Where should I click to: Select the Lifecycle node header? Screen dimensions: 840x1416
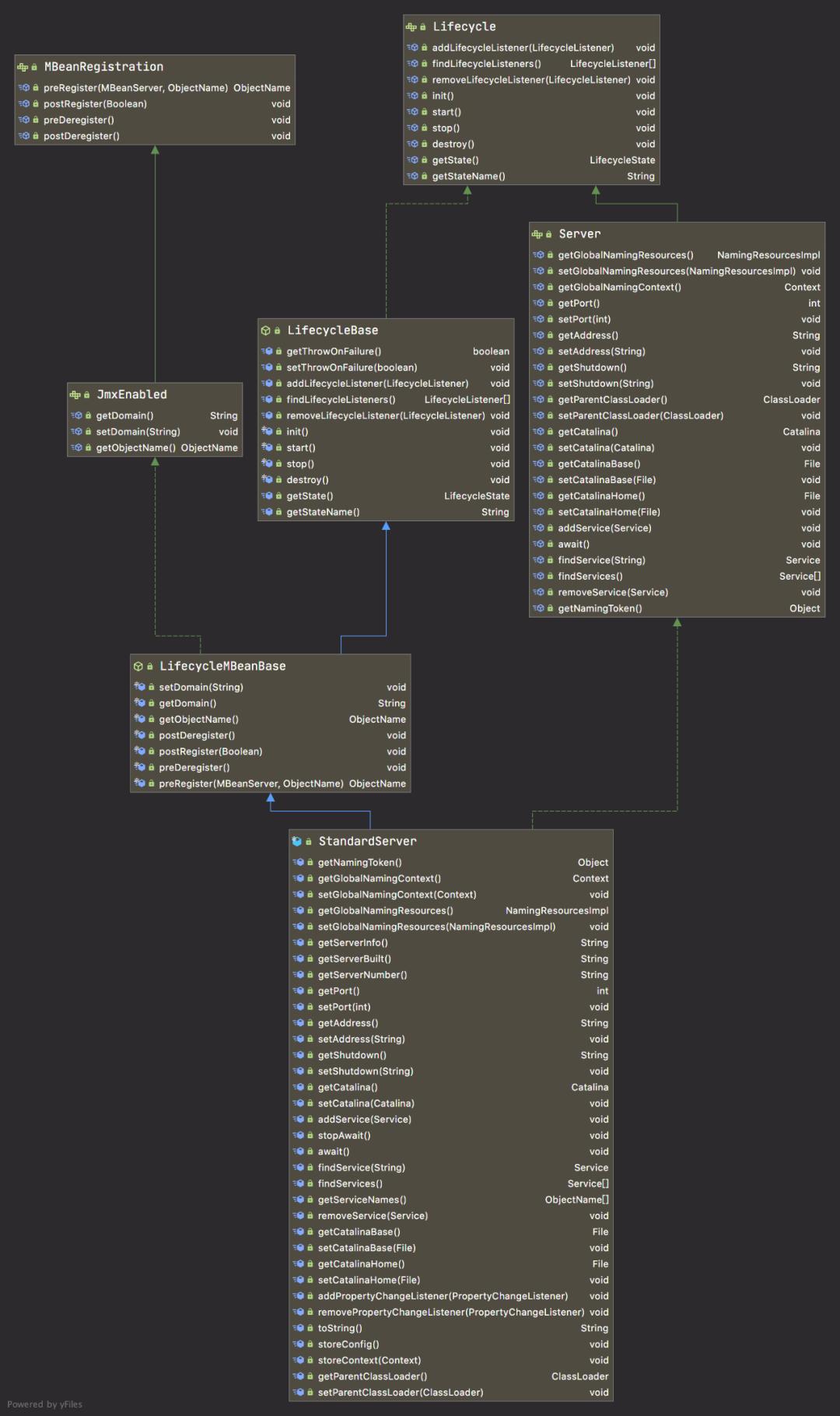coord(464,27)
